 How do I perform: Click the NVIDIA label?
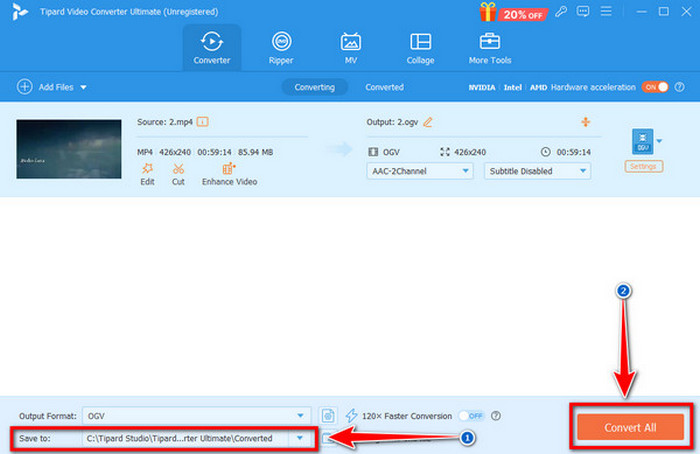[x=482, y=87]
